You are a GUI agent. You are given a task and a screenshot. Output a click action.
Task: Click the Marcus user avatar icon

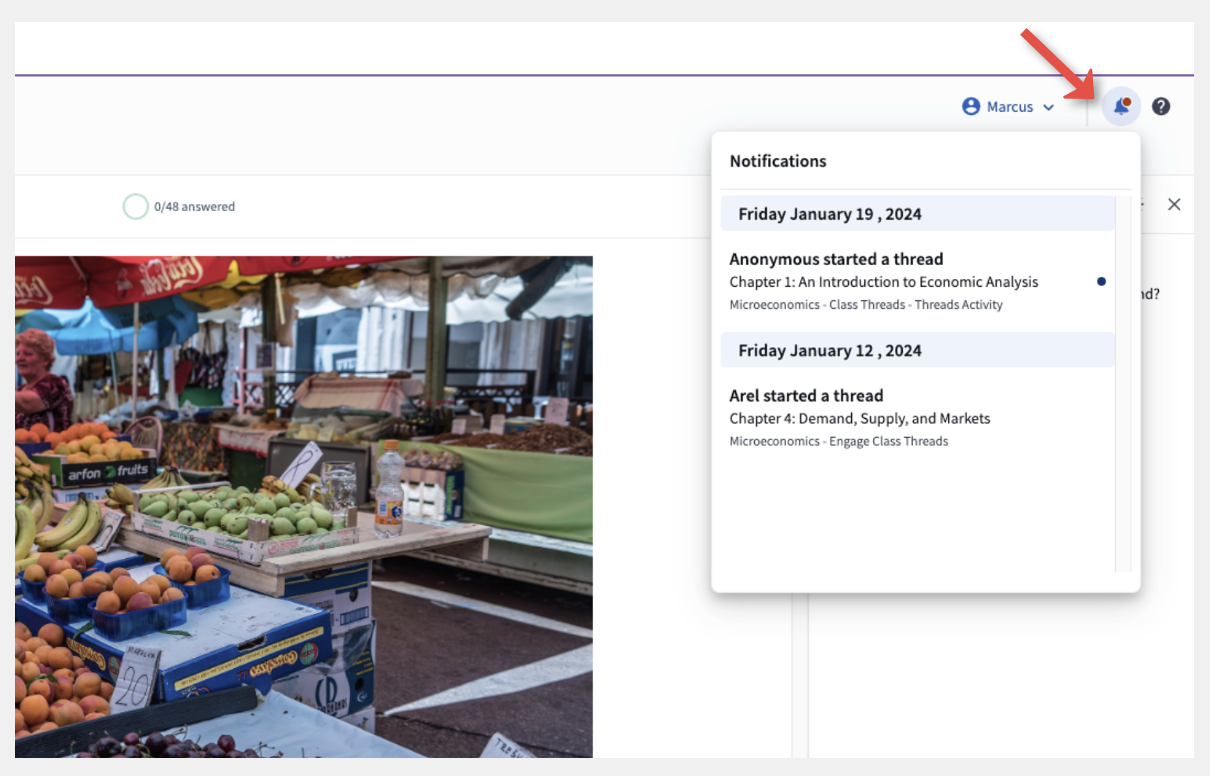970,107
